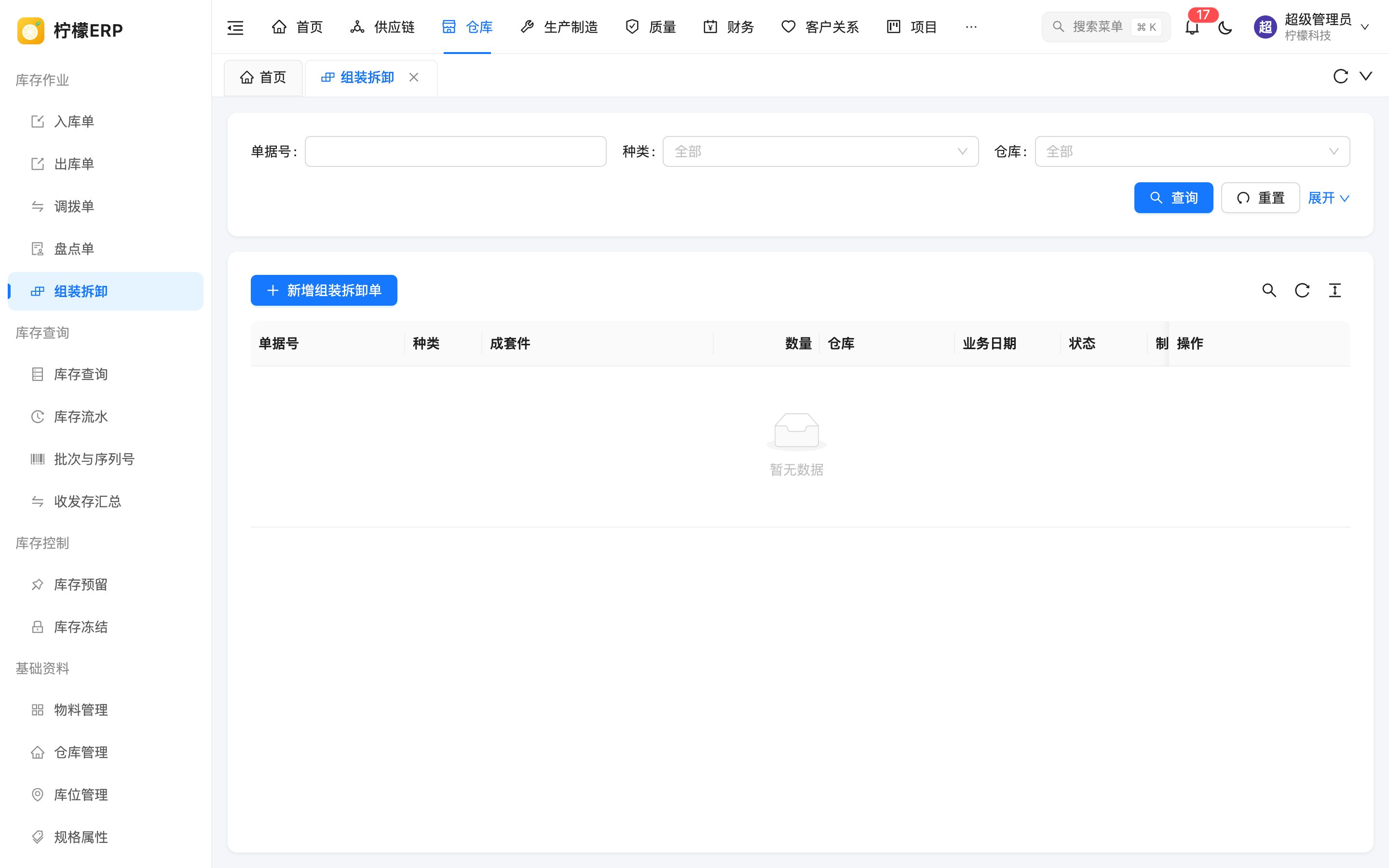This screenshot has width=1389, height=868.
Task: Open 规格属性 in the sidebar
Action: tap(106, 838)
